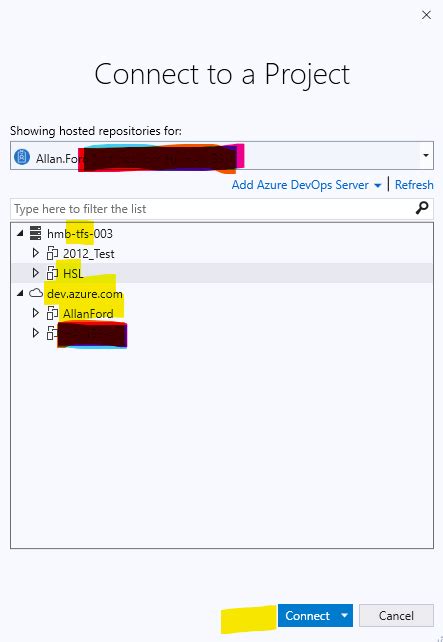Click the account avatar icon beside Allan.For

(22, 157)
